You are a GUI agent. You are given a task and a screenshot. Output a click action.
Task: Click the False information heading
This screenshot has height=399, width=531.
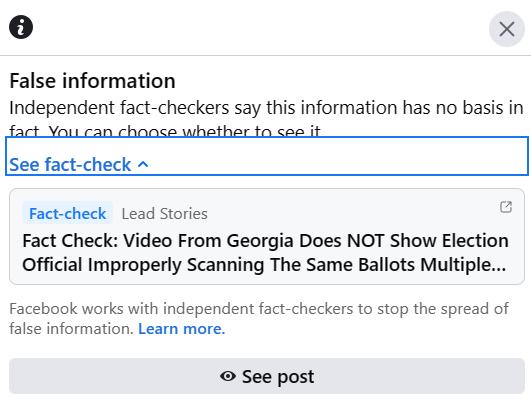pyautogui.click(x=92, y=81)
